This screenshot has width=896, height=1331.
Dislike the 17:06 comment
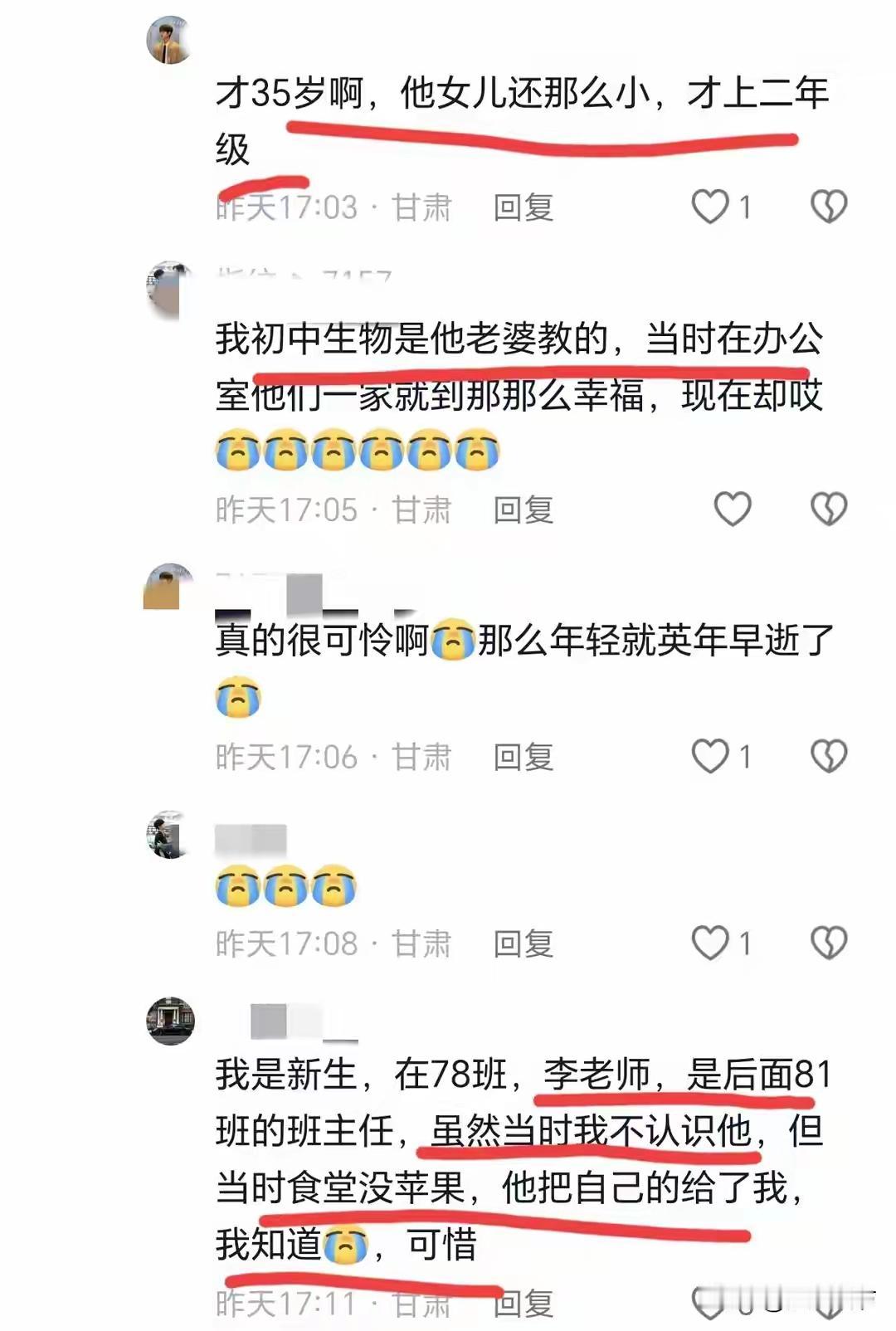pos(828,756)
